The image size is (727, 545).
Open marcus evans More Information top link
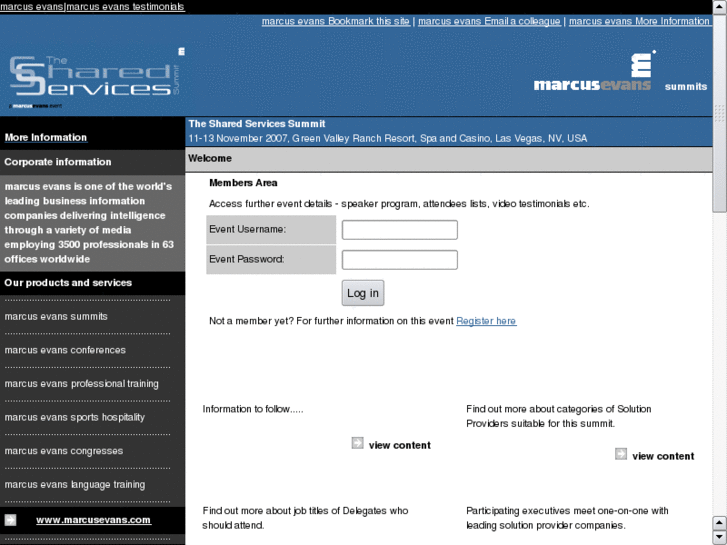[639, 21]
